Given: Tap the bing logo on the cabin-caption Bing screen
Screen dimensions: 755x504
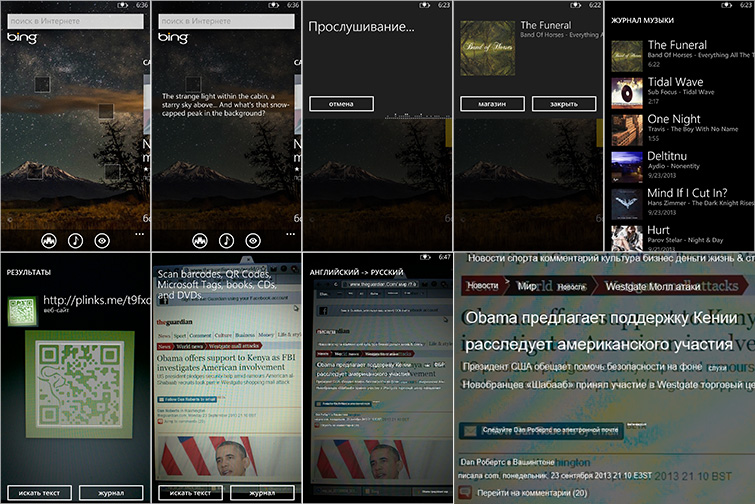Looking at the screenshot, I should click(x=173, y=38).
